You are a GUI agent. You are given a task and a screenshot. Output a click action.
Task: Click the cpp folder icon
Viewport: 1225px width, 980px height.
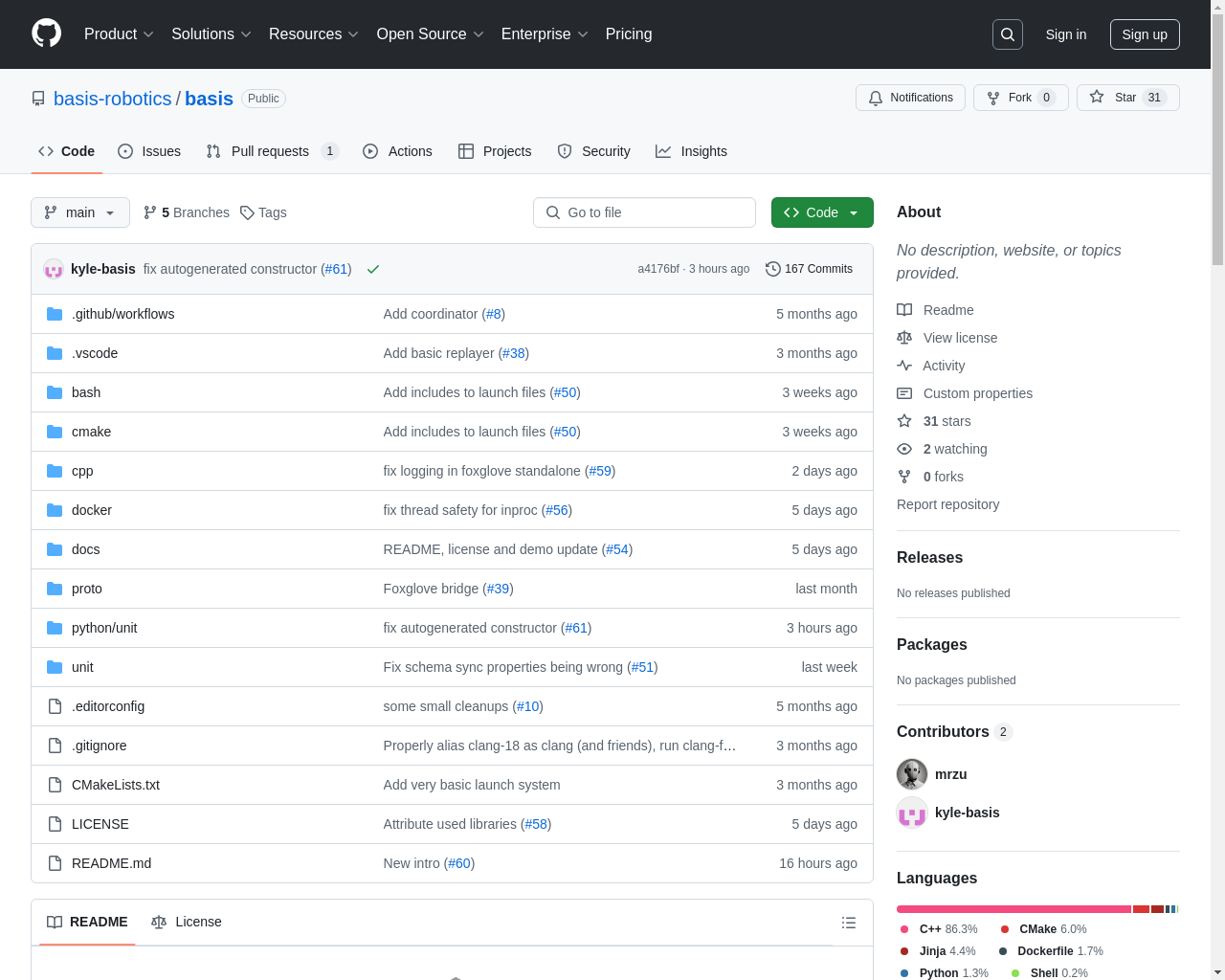pyautogui.click(x=55, y=471)
